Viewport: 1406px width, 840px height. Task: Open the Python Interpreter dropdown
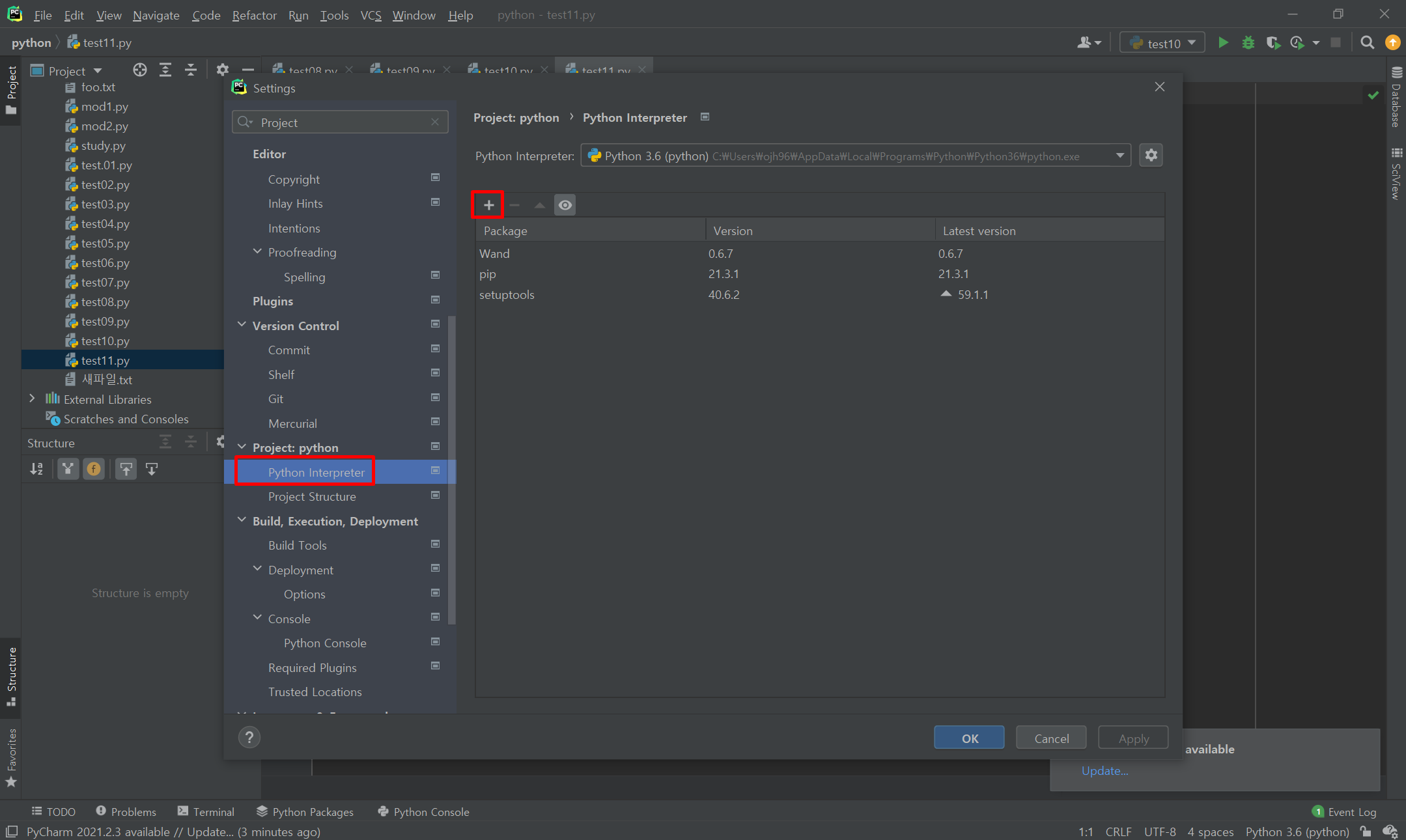tap(1119, 156)
